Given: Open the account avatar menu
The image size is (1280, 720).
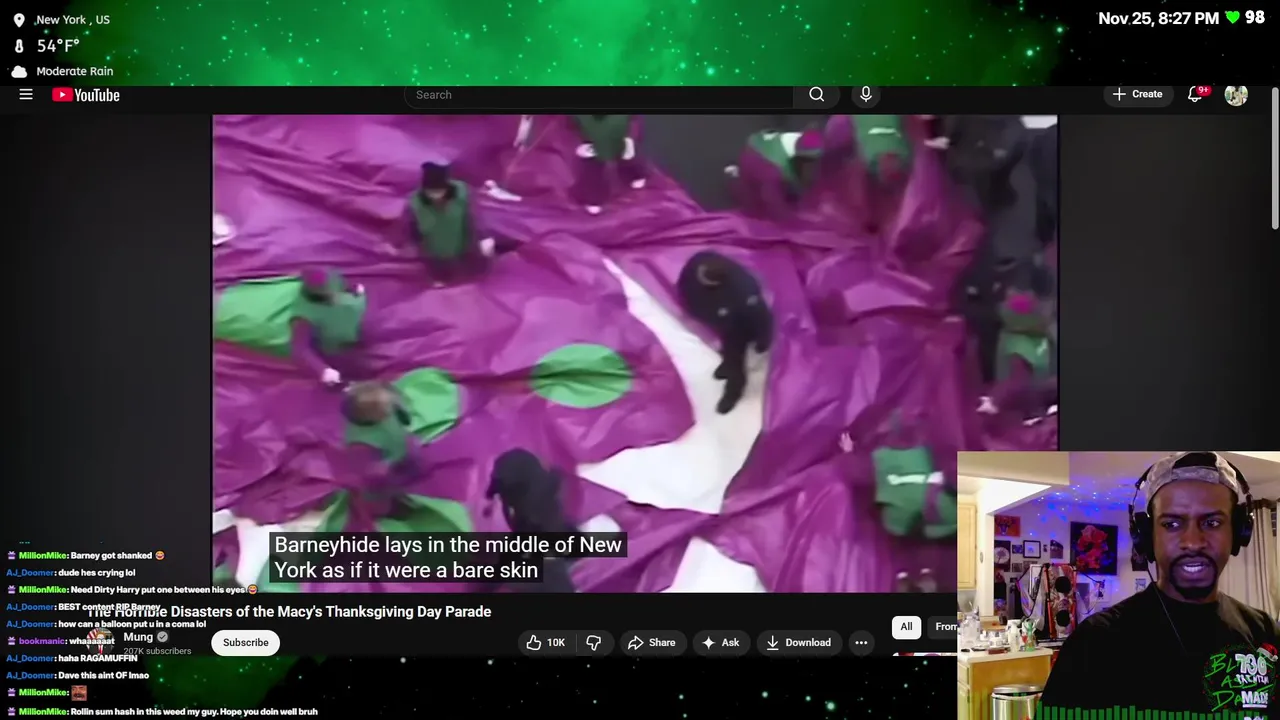Looking at the screenshot, I should click(1236, 95).
